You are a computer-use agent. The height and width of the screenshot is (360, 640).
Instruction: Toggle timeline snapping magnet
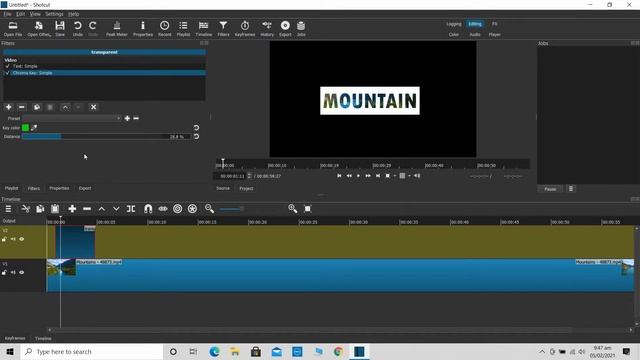pos(148,209)
